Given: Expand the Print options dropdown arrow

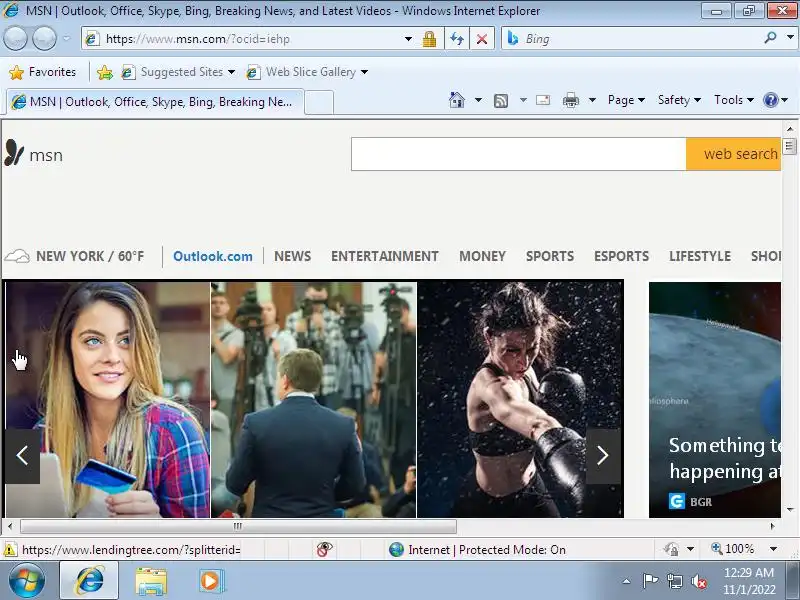Looking at the screenshot, I should (x=592, y=100).
